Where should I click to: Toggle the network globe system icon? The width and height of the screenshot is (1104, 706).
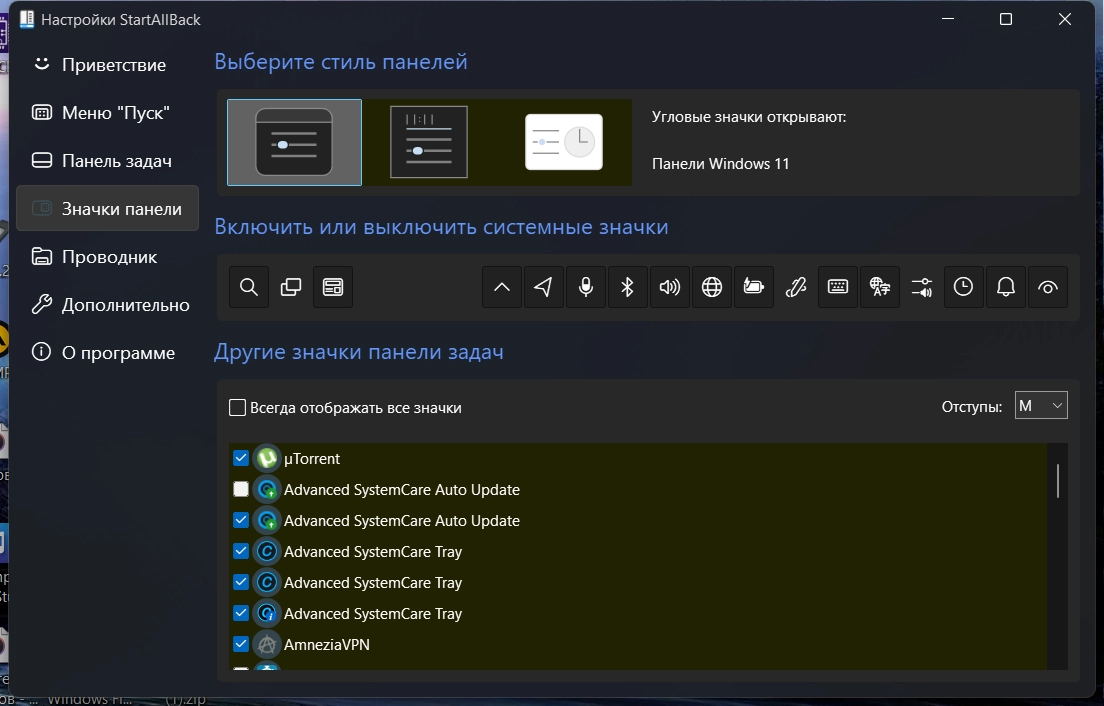pyautogui.click(x=712, y=288)
